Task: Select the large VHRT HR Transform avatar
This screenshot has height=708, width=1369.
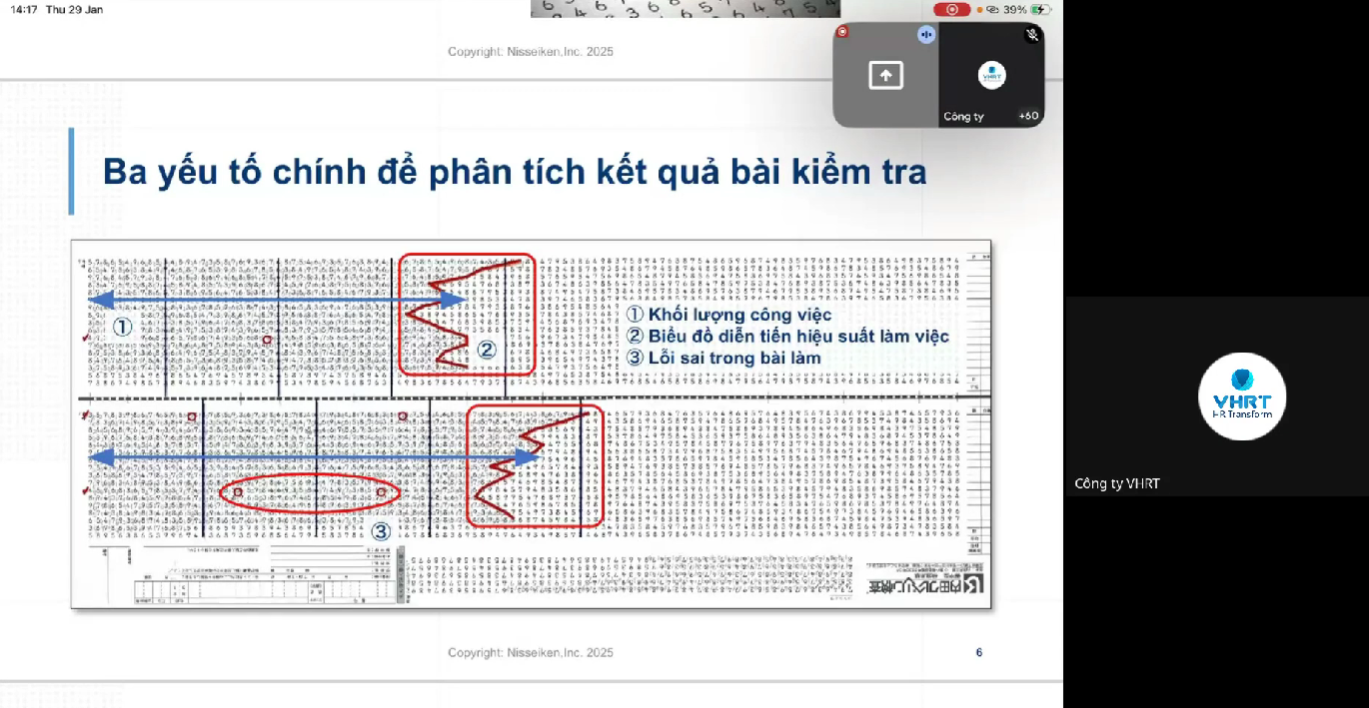Action: click(x=1242, y=397)
